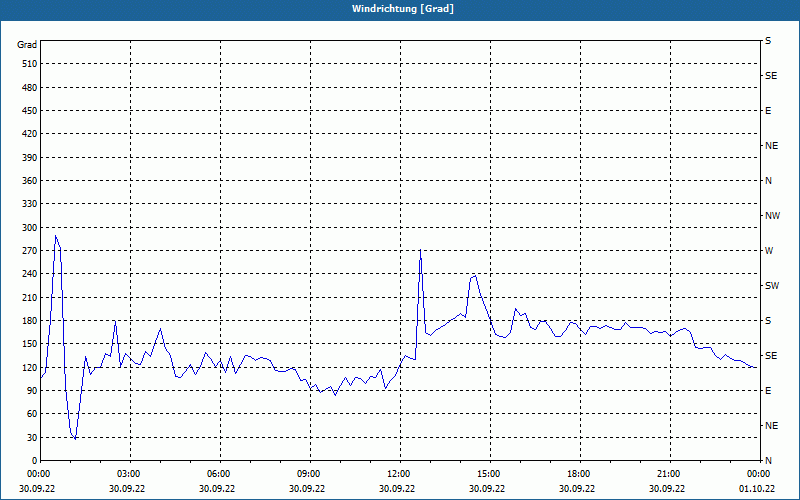Select the 21:00 time marker

[x=668, y=474]
